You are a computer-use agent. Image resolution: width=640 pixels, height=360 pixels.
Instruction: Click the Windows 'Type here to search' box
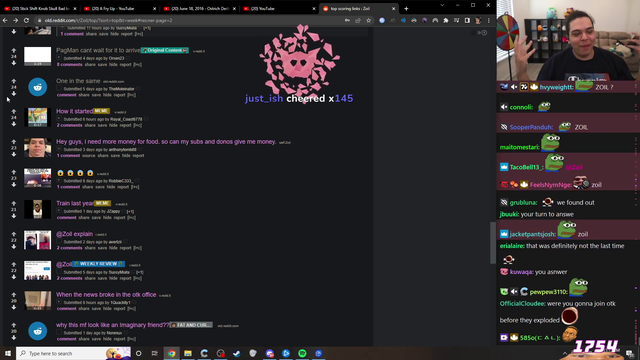tap(73, 353)
